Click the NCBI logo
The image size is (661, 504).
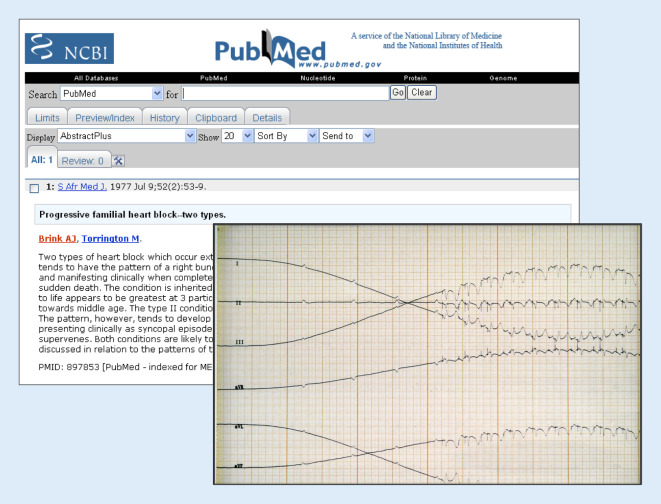coord(69,48)
